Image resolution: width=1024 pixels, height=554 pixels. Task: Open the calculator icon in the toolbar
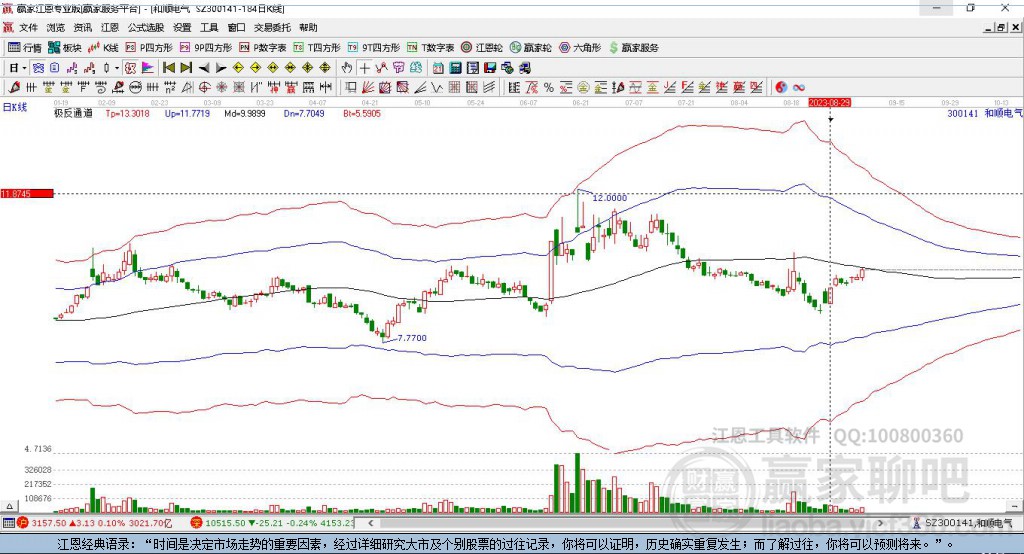coord(455,68)
